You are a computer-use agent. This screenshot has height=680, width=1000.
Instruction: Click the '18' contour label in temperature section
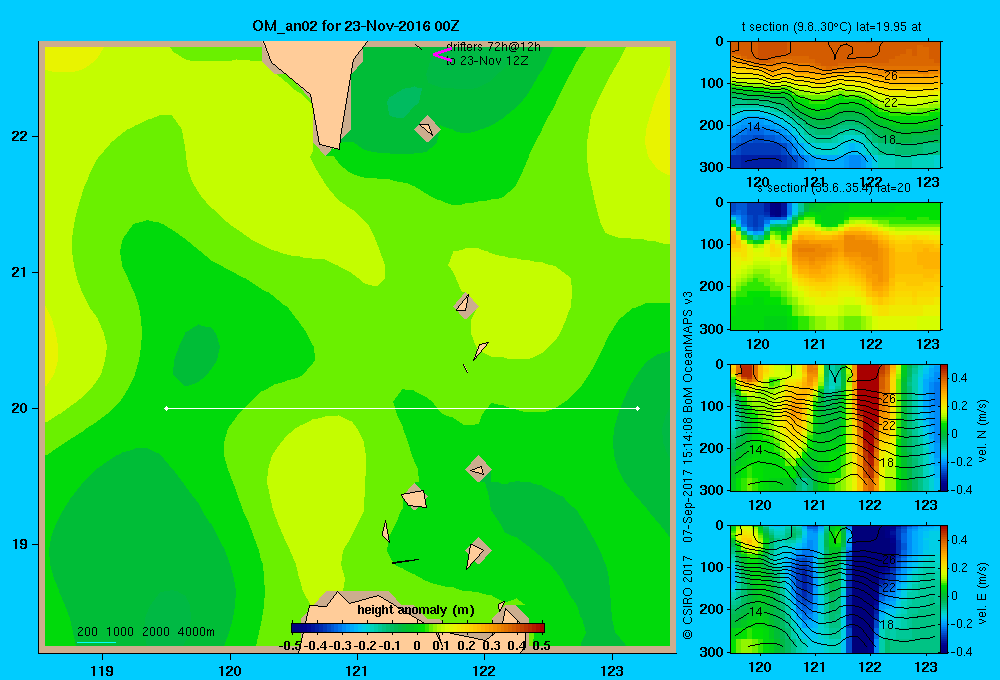pos(889,140)
